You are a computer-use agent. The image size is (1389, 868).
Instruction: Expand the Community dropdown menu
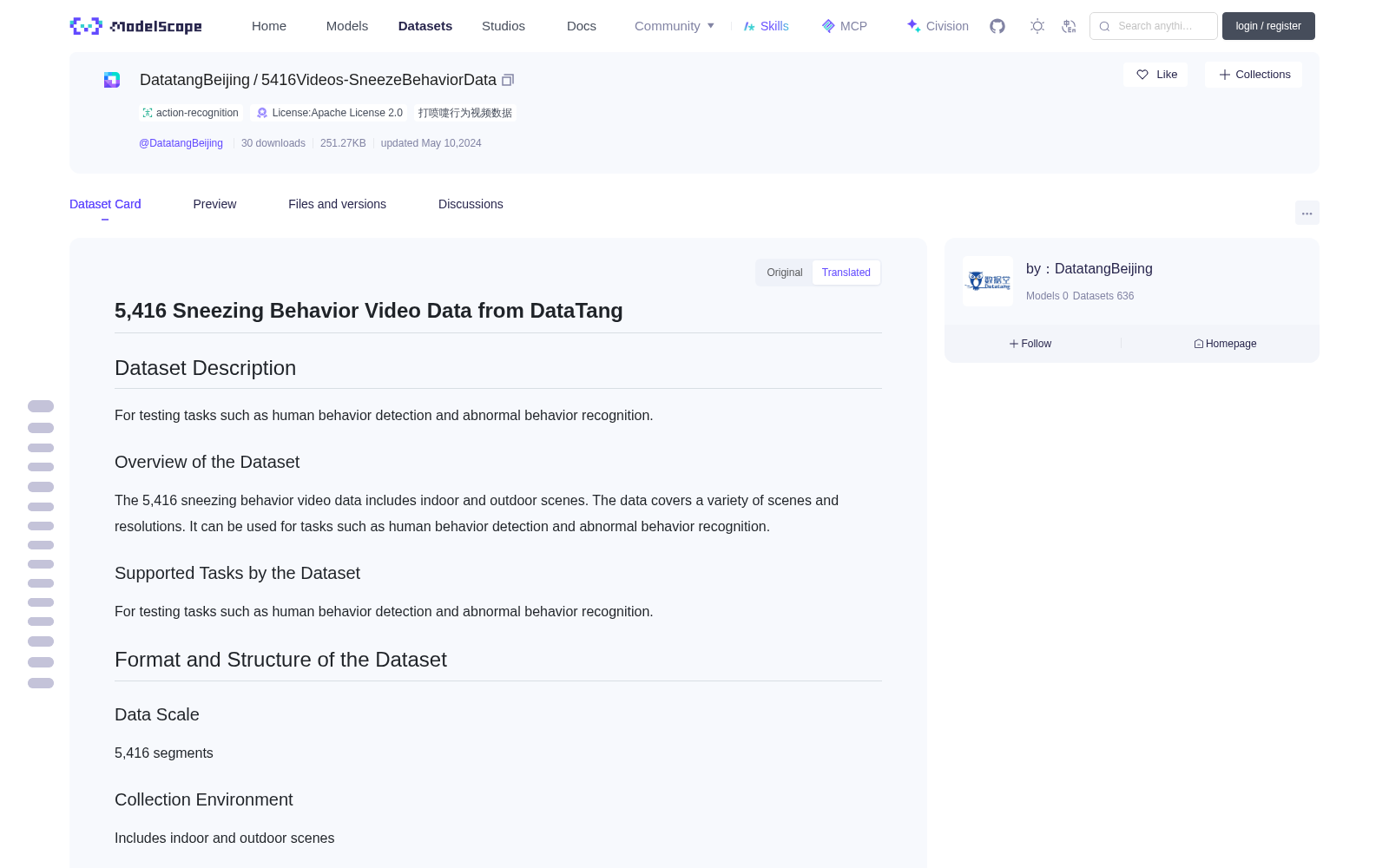(675, 26)
